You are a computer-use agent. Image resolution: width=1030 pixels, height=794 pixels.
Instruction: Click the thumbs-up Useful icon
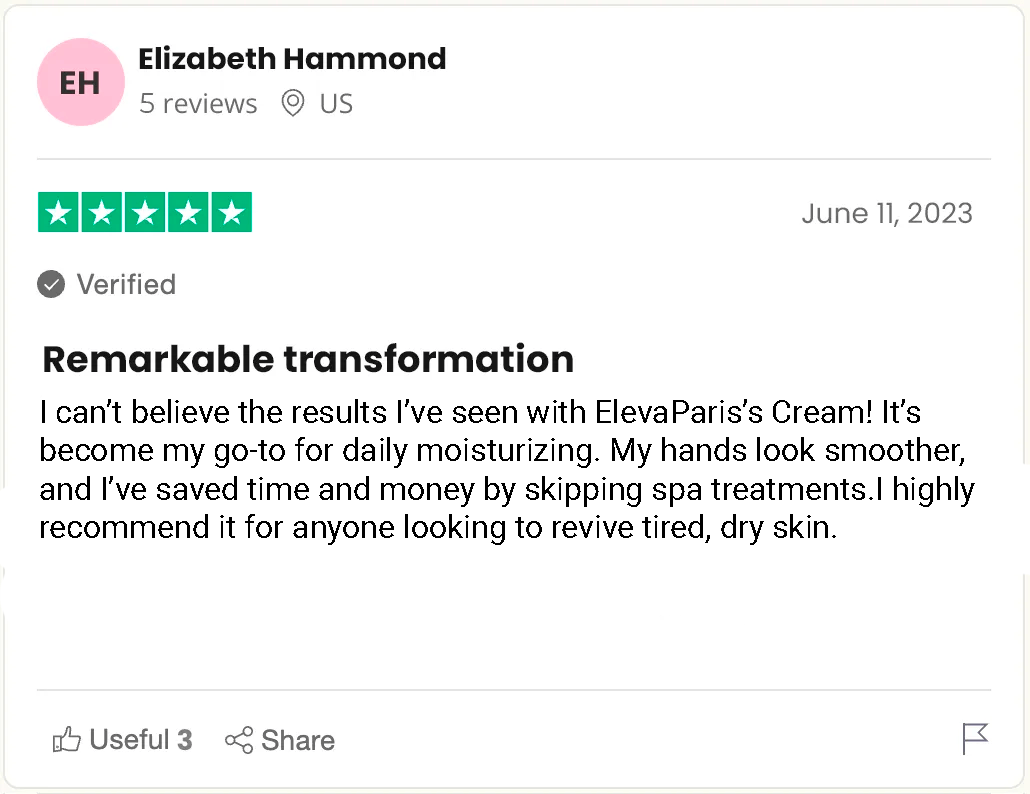click(x=67, y=740)
